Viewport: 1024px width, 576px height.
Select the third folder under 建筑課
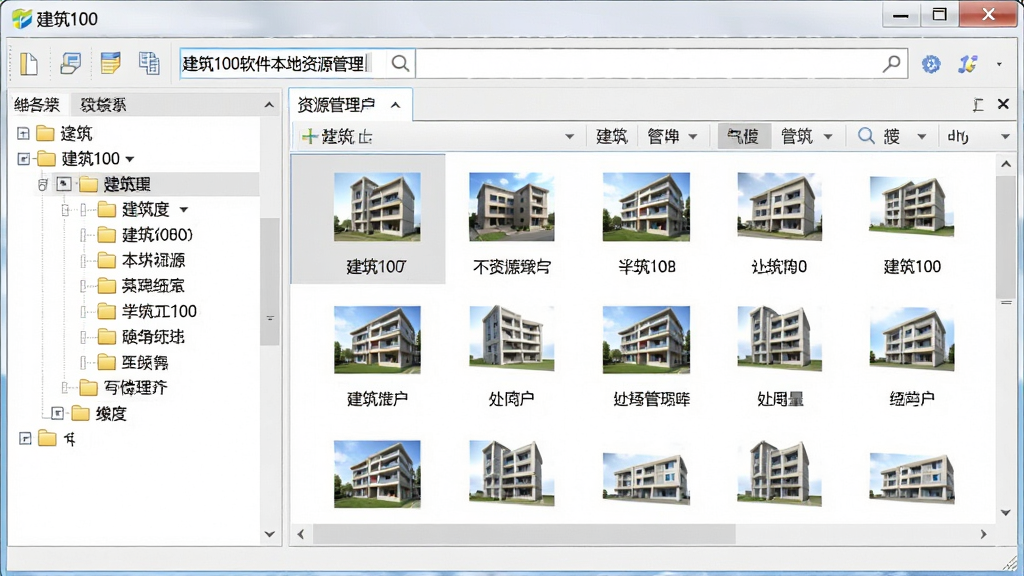pyautogui.click(x=153, y=261)
